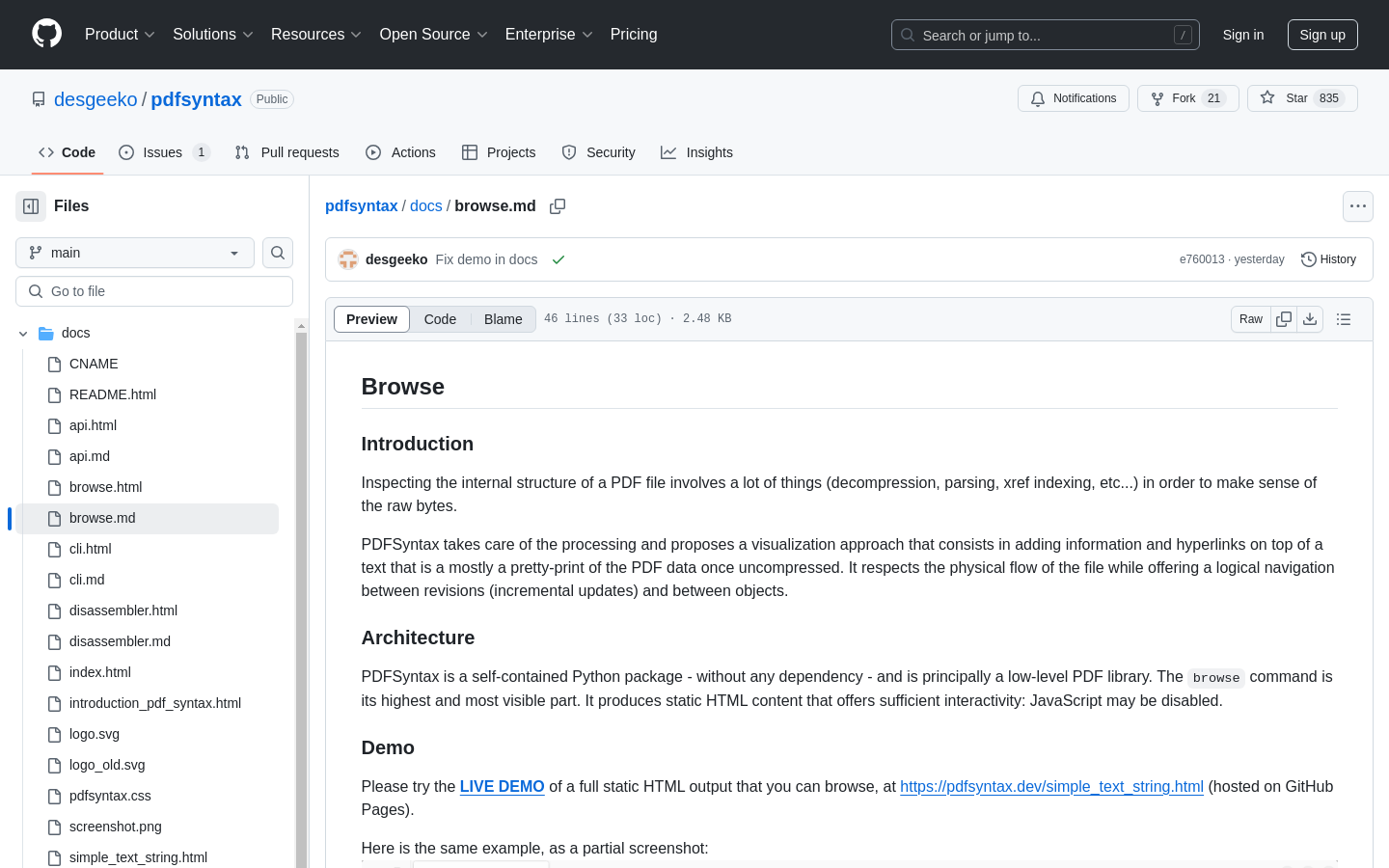Open Notifications for this repository

tap(1074, 98)
